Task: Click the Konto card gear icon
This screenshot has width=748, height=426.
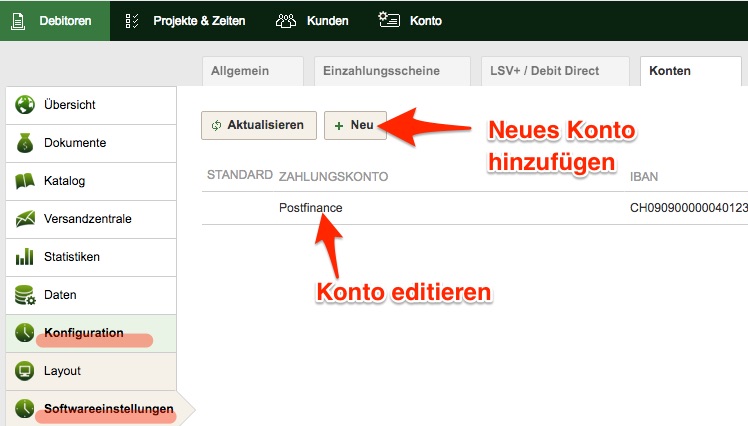Action: [x=389, y=20]
